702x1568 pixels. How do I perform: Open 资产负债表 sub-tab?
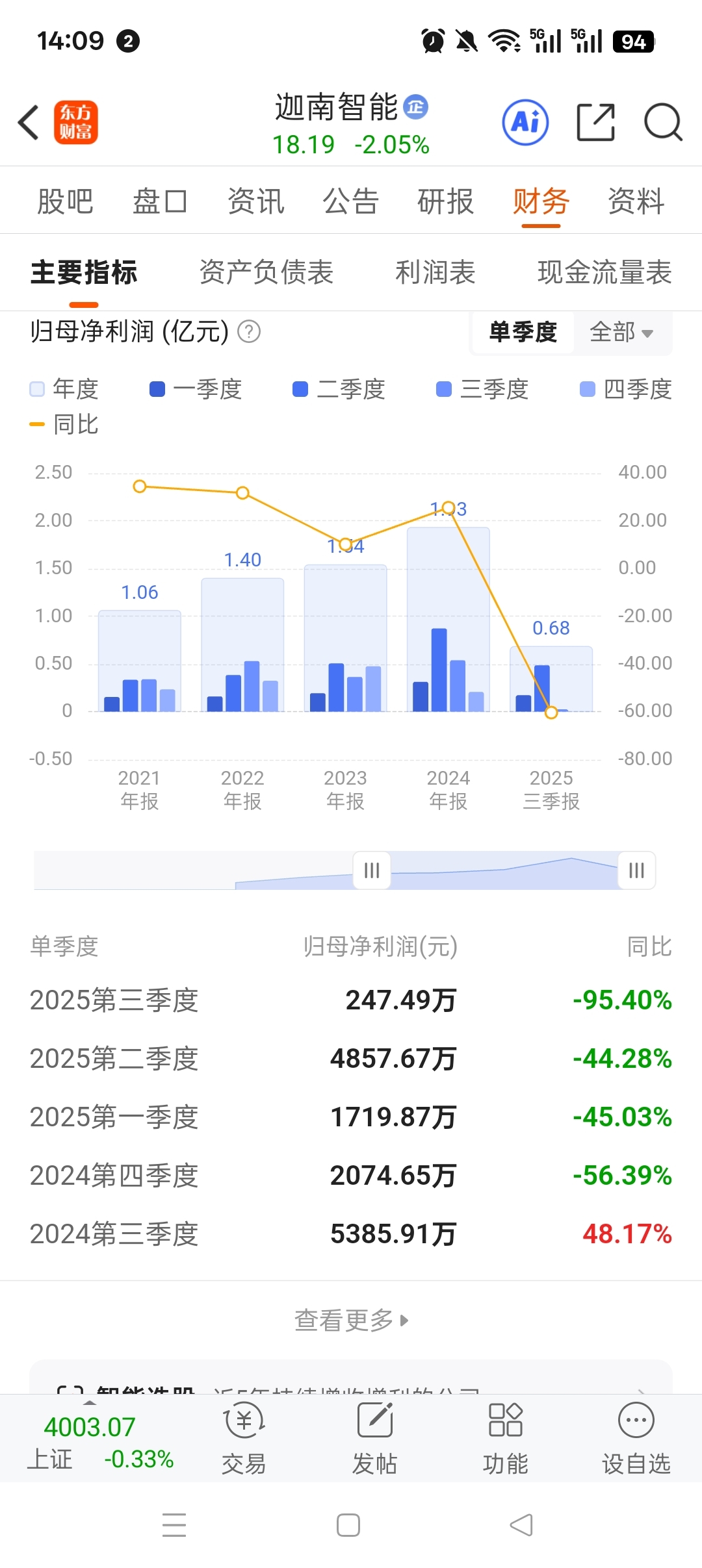266,272
